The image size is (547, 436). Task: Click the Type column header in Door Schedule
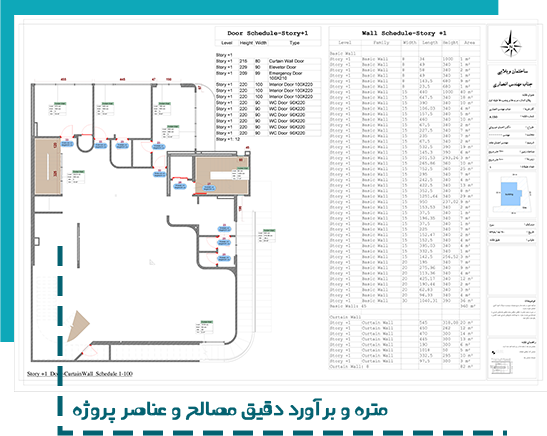(294, 43)
